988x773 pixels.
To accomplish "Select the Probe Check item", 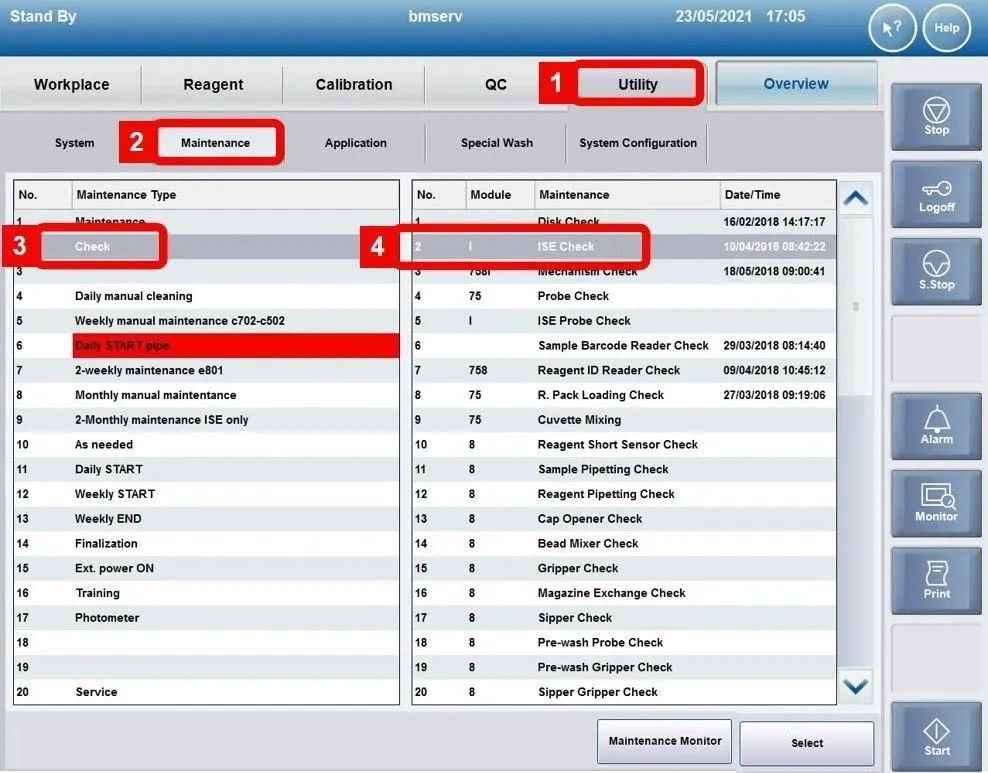I will click(x=624, y=296).
